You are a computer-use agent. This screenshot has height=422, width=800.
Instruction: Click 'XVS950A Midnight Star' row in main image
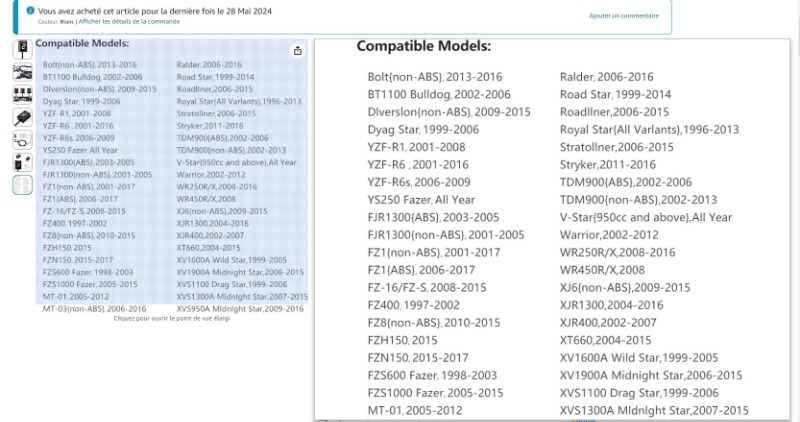[x=240, y=309]
